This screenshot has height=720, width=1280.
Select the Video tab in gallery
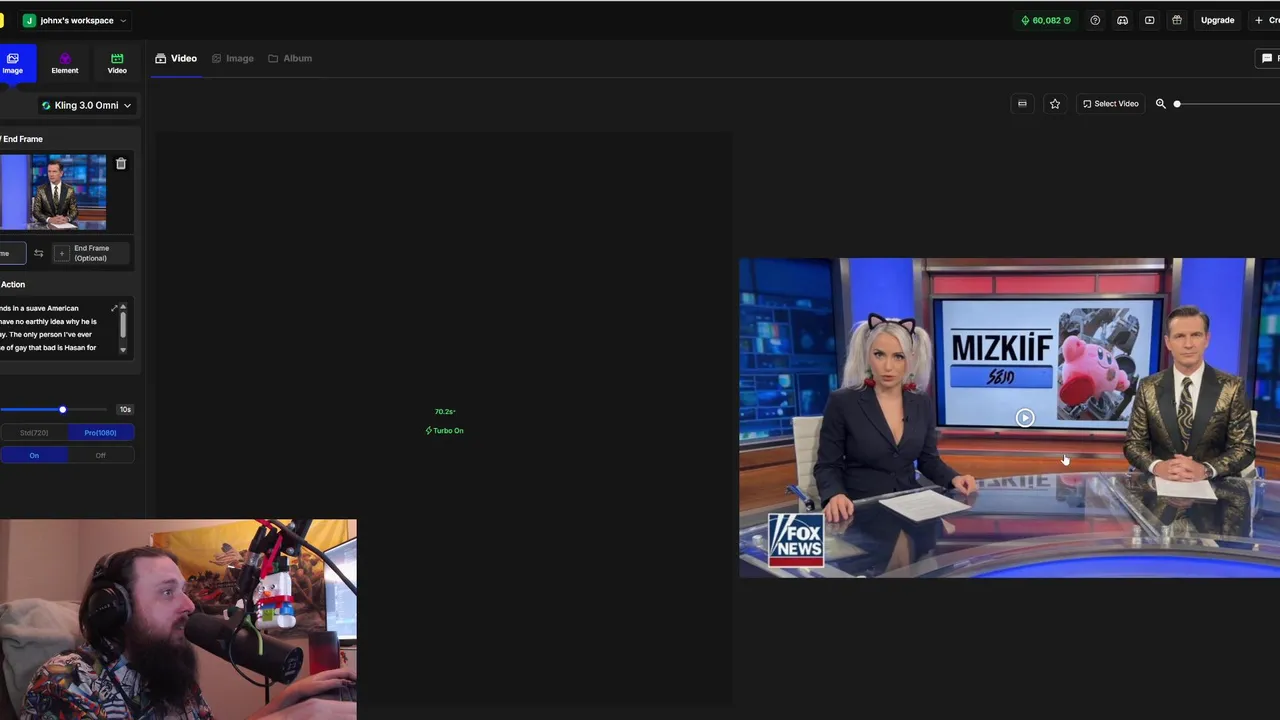click(x=176, y=58)
